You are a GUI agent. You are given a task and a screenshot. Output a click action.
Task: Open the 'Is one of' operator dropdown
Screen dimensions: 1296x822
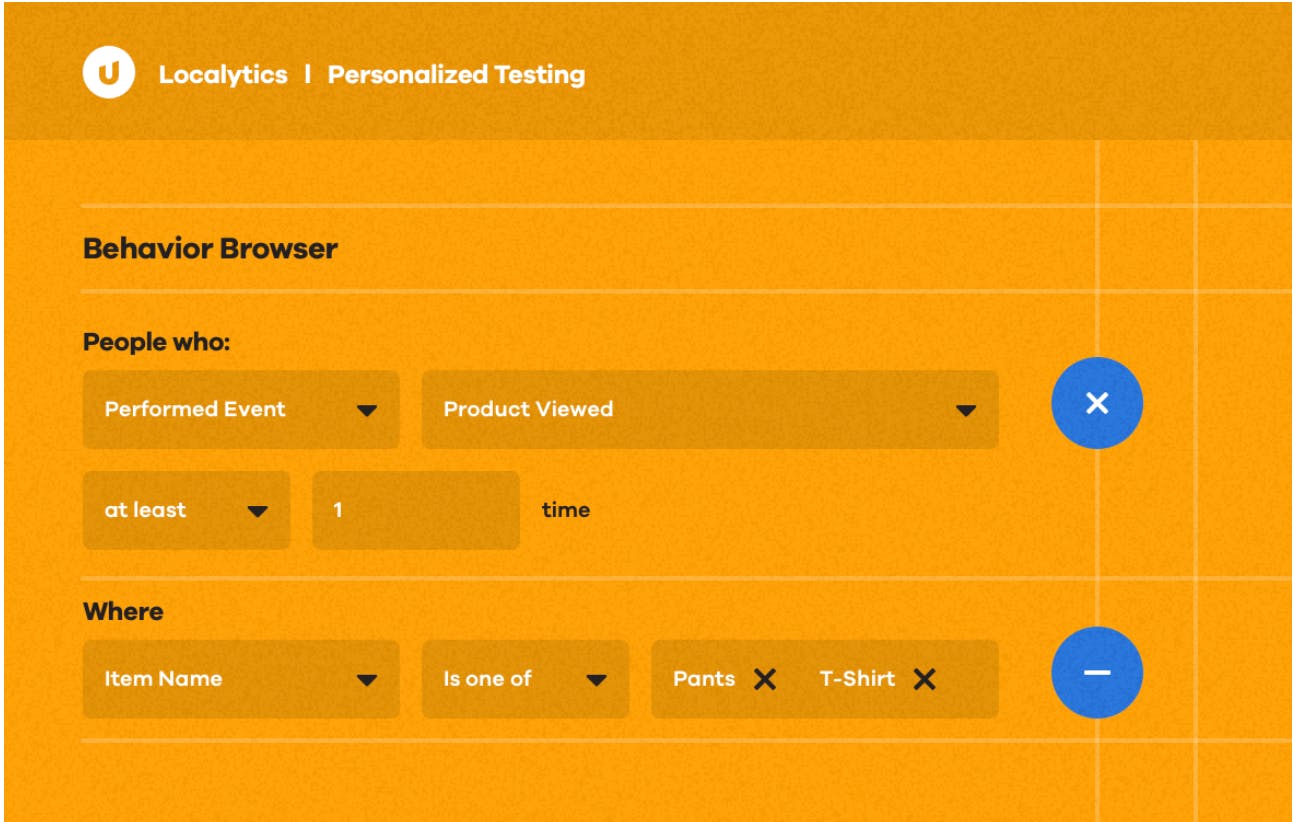pos(525,679)
